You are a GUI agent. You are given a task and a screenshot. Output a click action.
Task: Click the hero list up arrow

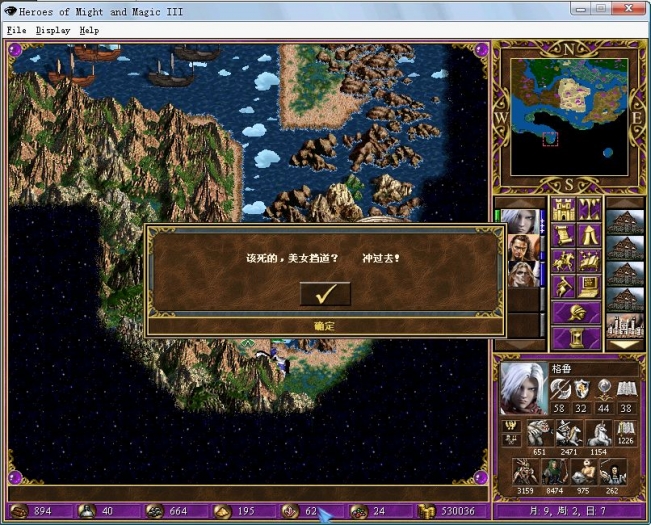point(520,203)
